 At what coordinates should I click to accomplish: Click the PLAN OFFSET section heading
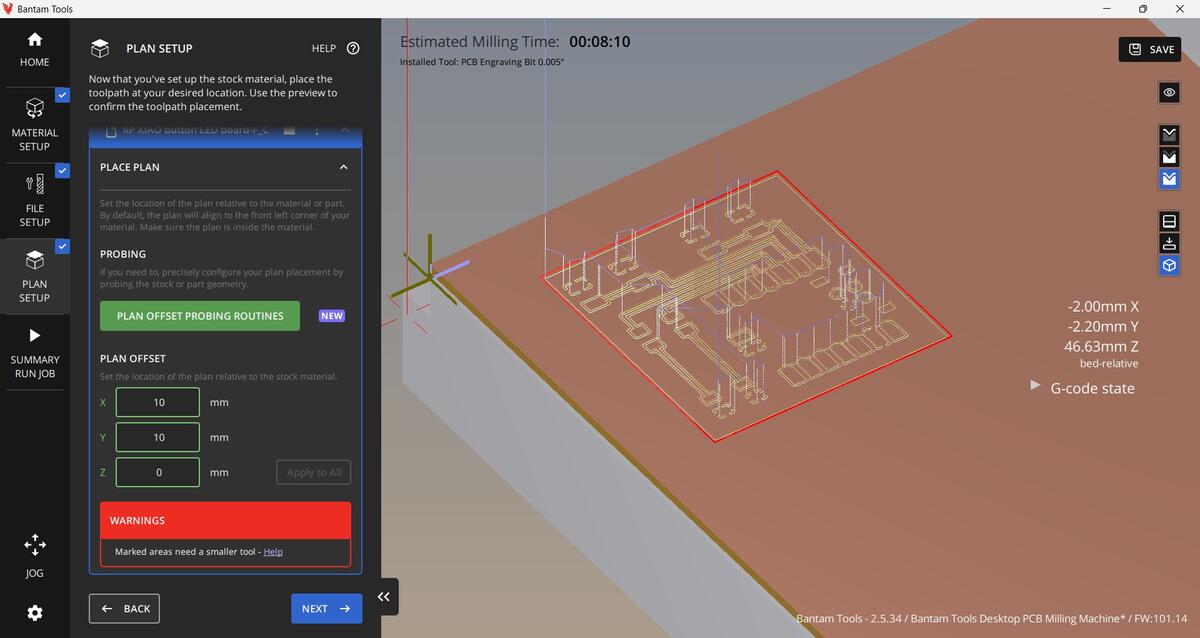[x=133, y=358]
